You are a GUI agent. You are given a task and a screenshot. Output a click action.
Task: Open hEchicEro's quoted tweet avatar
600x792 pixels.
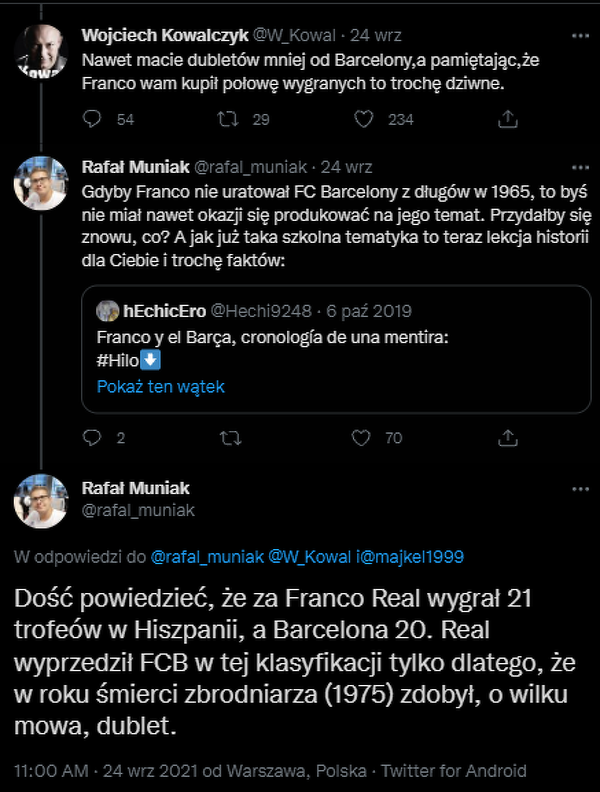click(x=108, y=310)
